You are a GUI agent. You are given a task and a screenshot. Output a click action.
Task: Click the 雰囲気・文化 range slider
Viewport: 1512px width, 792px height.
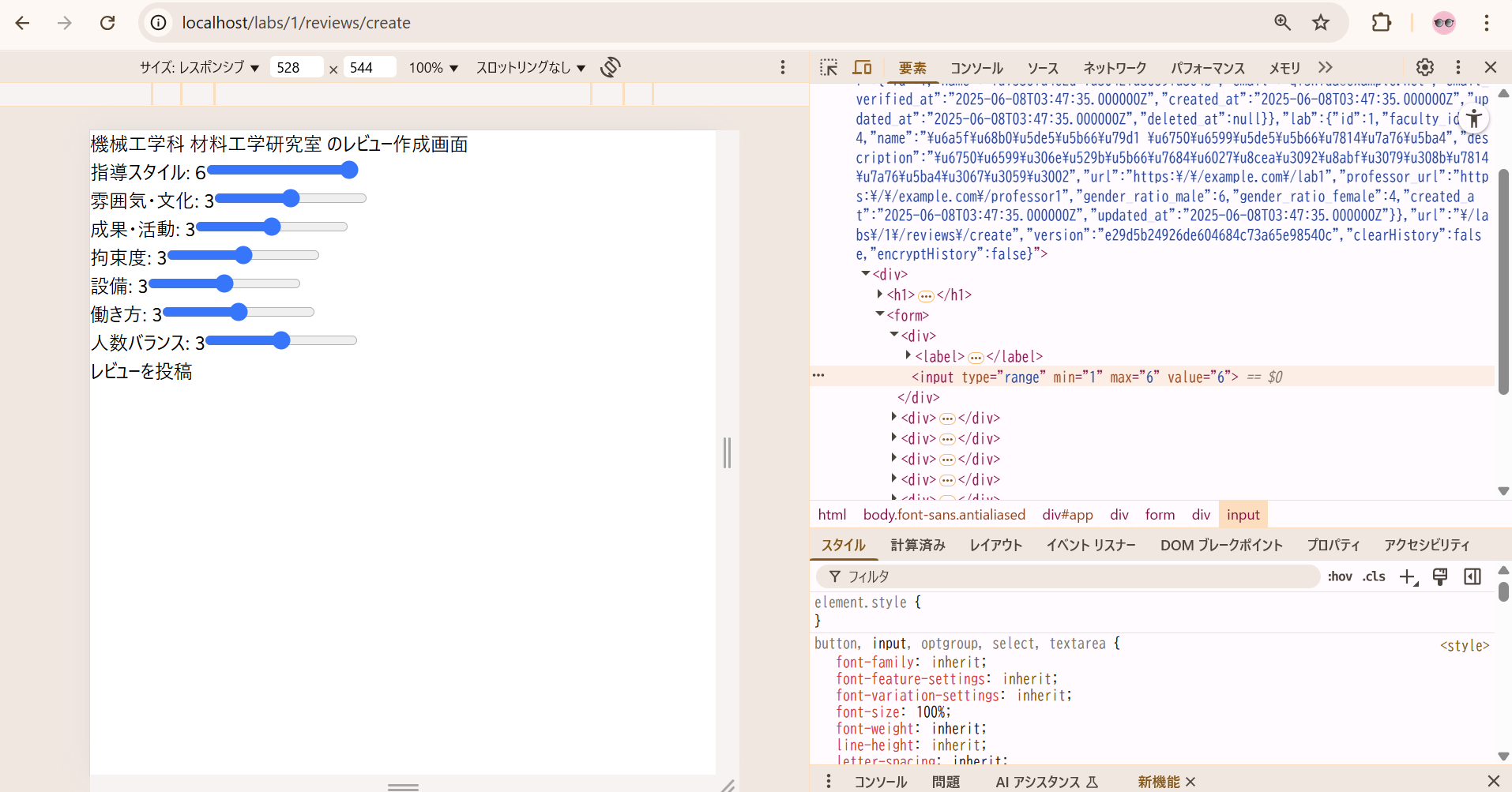pos(291,198)
